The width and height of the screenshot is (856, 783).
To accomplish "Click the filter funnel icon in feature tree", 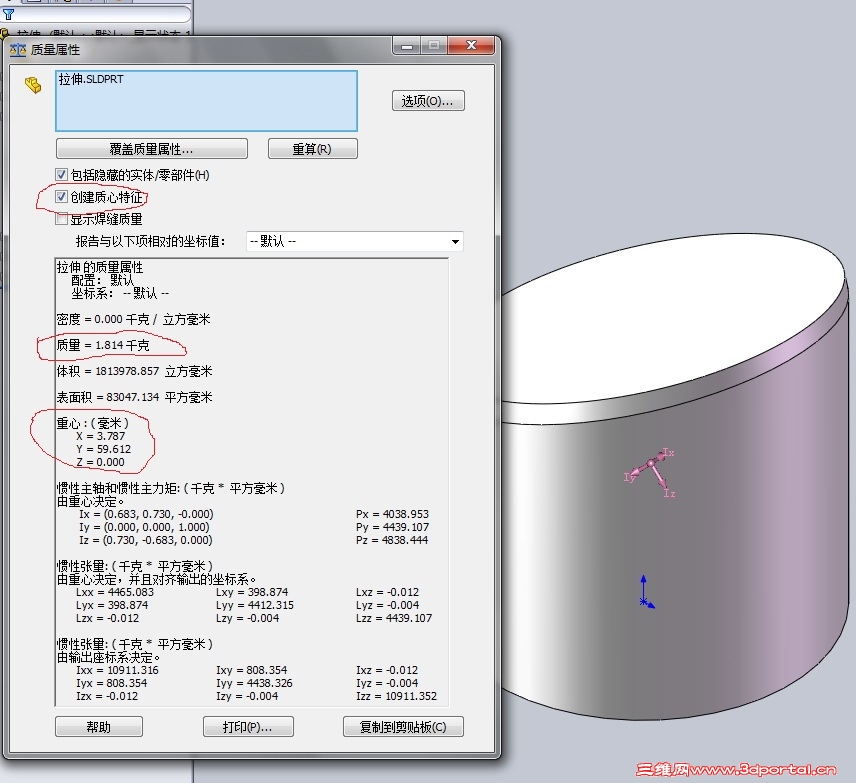I will 8,14.
